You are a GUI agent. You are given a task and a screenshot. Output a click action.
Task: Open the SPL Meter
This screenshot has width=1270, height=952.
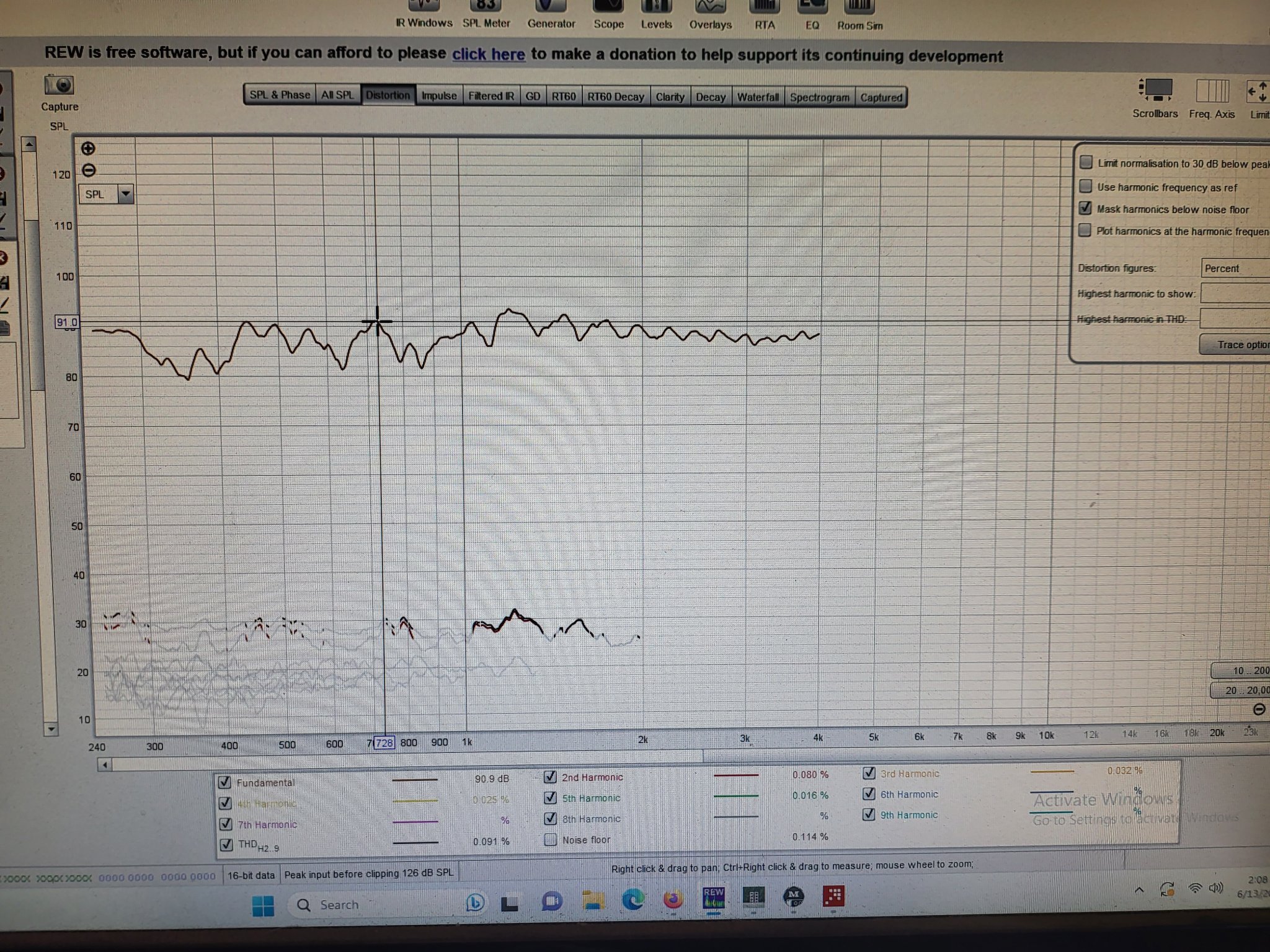click(486, 14)
